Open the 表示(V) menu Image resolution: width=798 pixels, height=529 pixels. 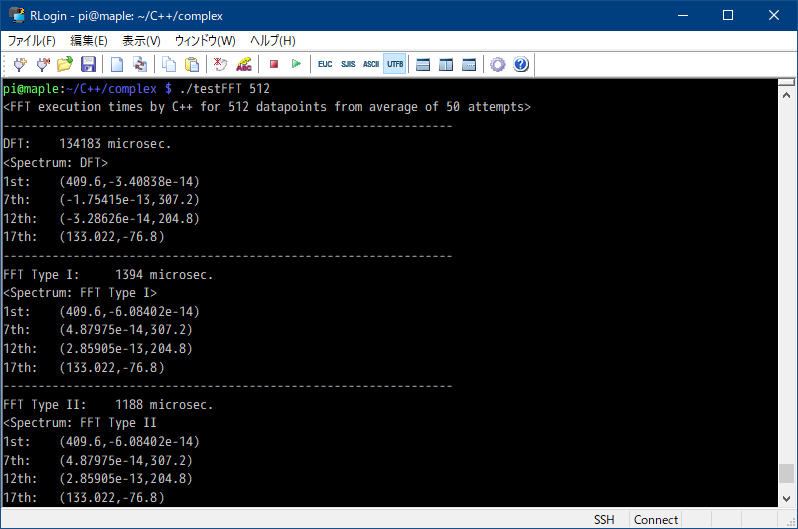coord(141,41)
